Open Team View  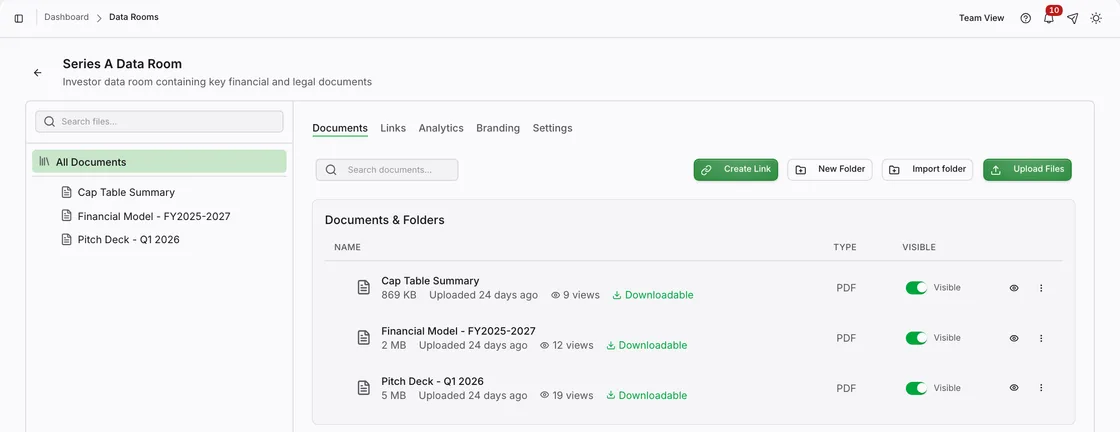pyautogui.click(x=981, y=18)
